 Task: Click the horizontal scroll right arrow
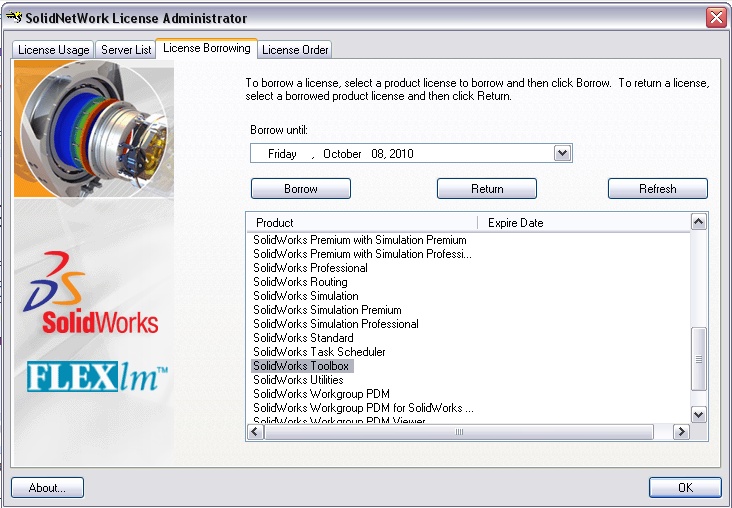click(x=681, y=432)
